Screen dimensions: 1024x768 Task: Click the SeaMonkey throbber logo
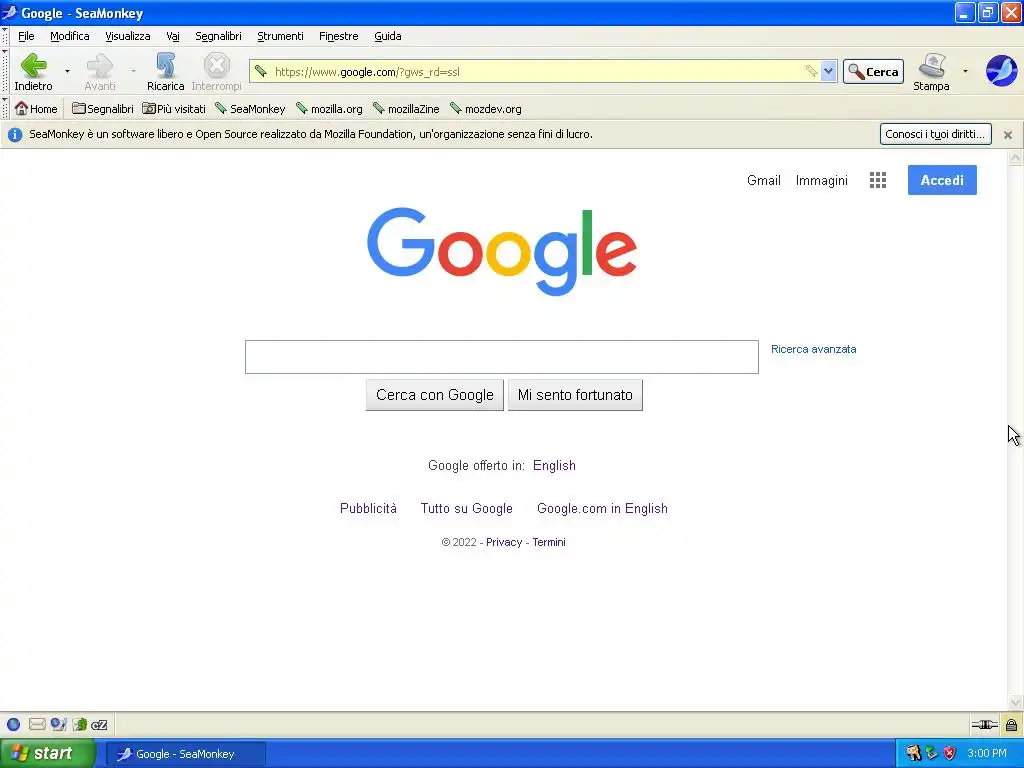[1001, 71]
